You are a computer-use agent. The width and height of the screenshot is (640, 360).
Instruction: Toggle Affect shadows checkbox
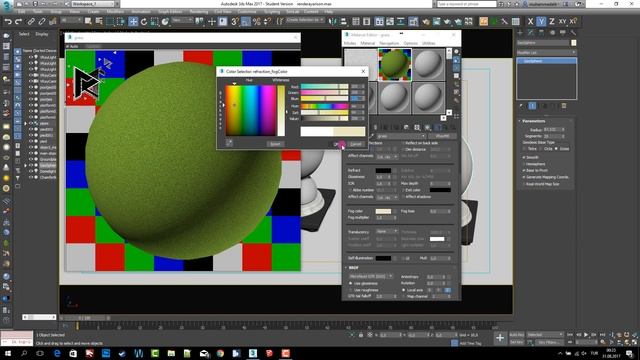pyautogui.click(x=403, y=197)
